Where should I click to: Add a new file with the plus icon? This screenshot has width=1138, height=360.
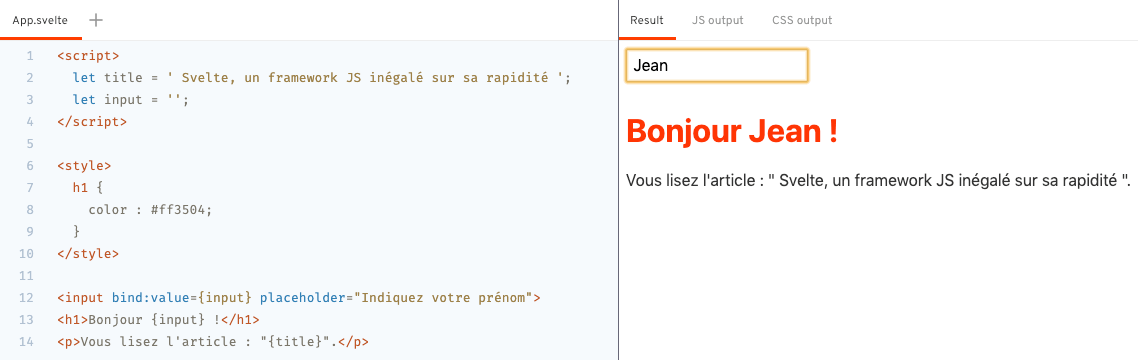95,20
